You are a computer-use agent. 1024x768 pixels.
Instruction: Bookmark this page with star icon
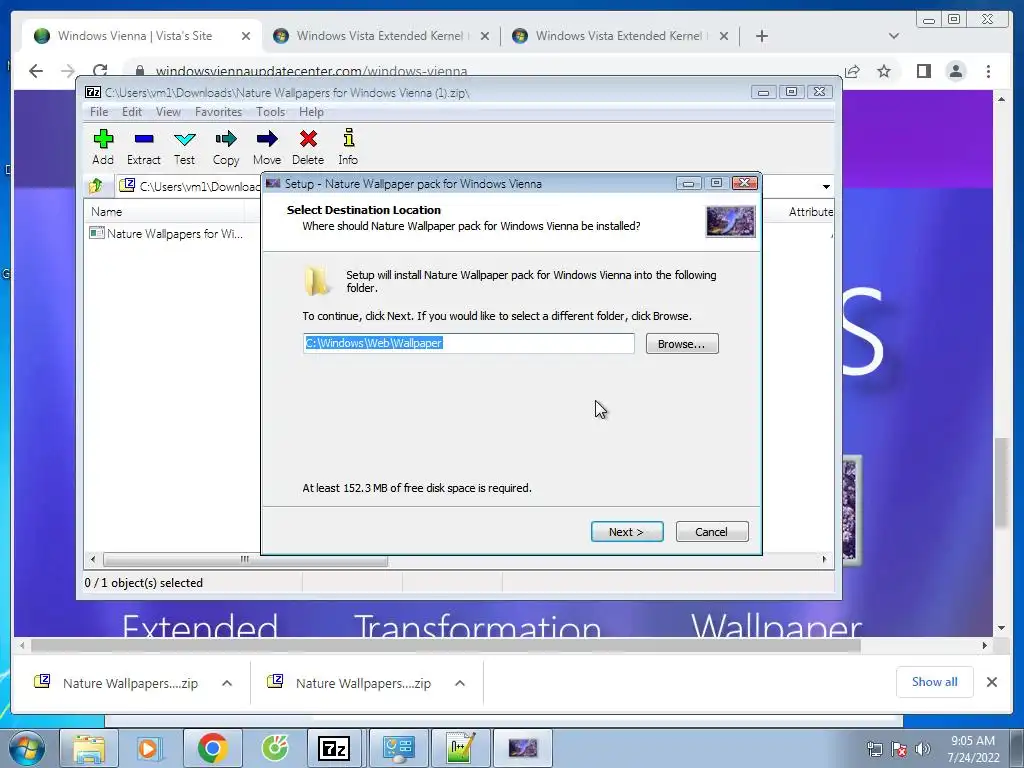[884, 71]
